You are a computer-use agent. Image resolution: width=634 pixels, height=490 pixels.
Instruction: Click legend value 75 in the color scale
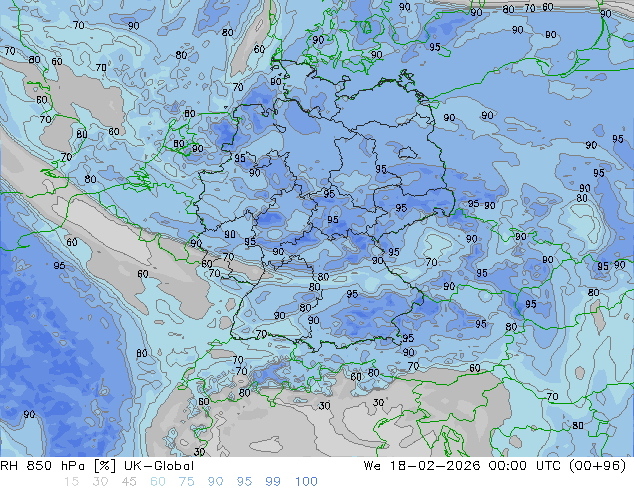(x=186, y=482)
